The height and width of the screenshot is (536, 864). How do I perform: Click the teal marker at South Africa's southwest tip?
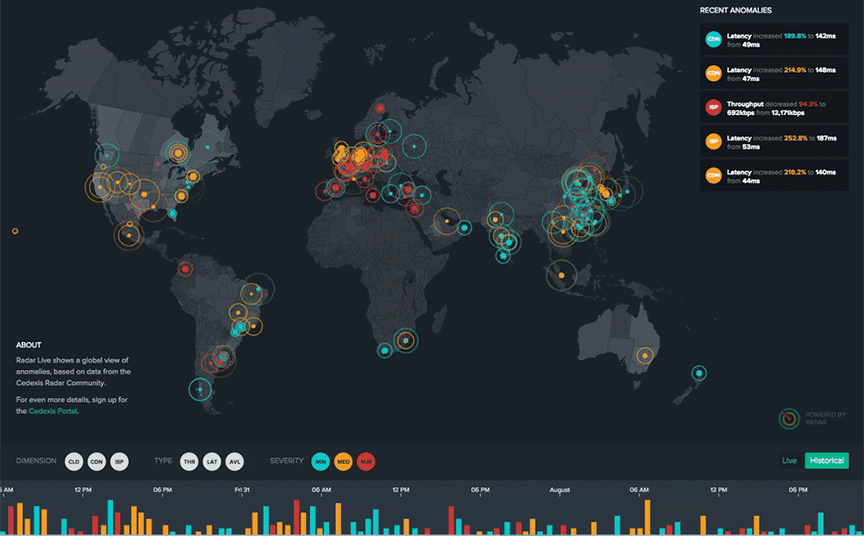pos(385,350)
